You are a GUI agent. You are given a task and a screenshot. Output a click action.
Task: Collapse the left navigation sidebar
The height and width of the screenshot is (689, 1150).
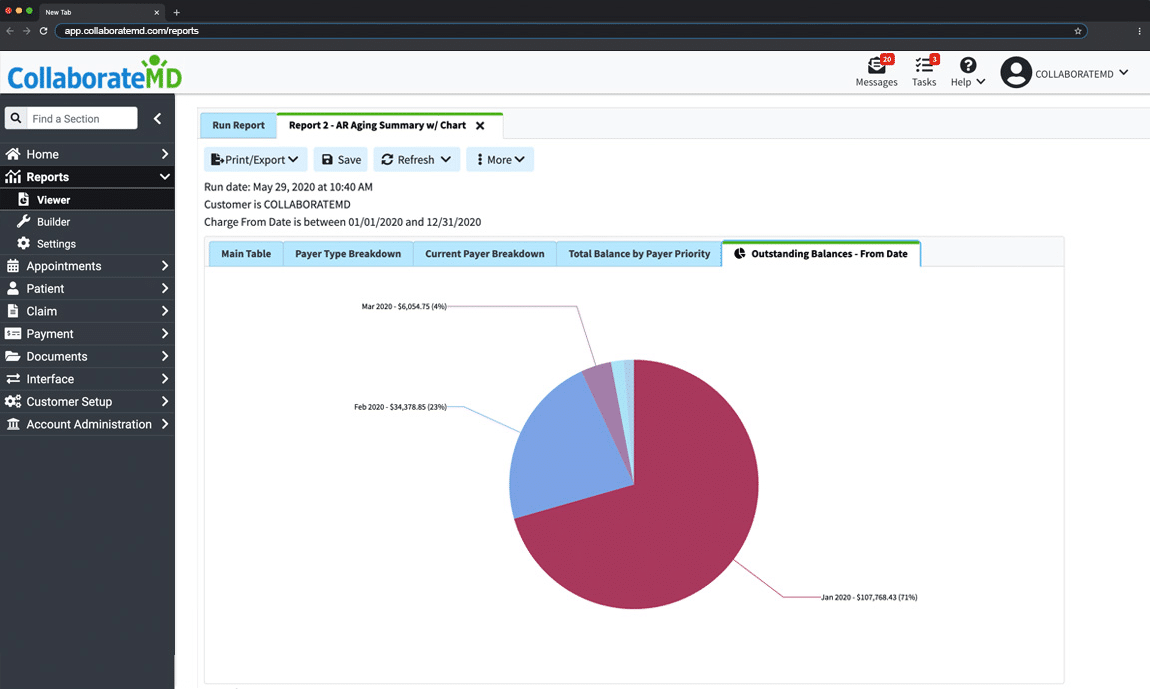coord(157,117)
